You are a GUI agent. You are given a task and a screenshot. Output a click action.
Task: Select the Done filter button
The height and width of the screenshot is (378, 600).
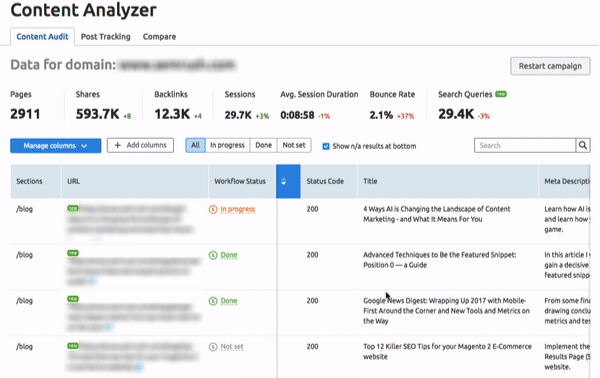pyautogui.click(x=264, y=145)
